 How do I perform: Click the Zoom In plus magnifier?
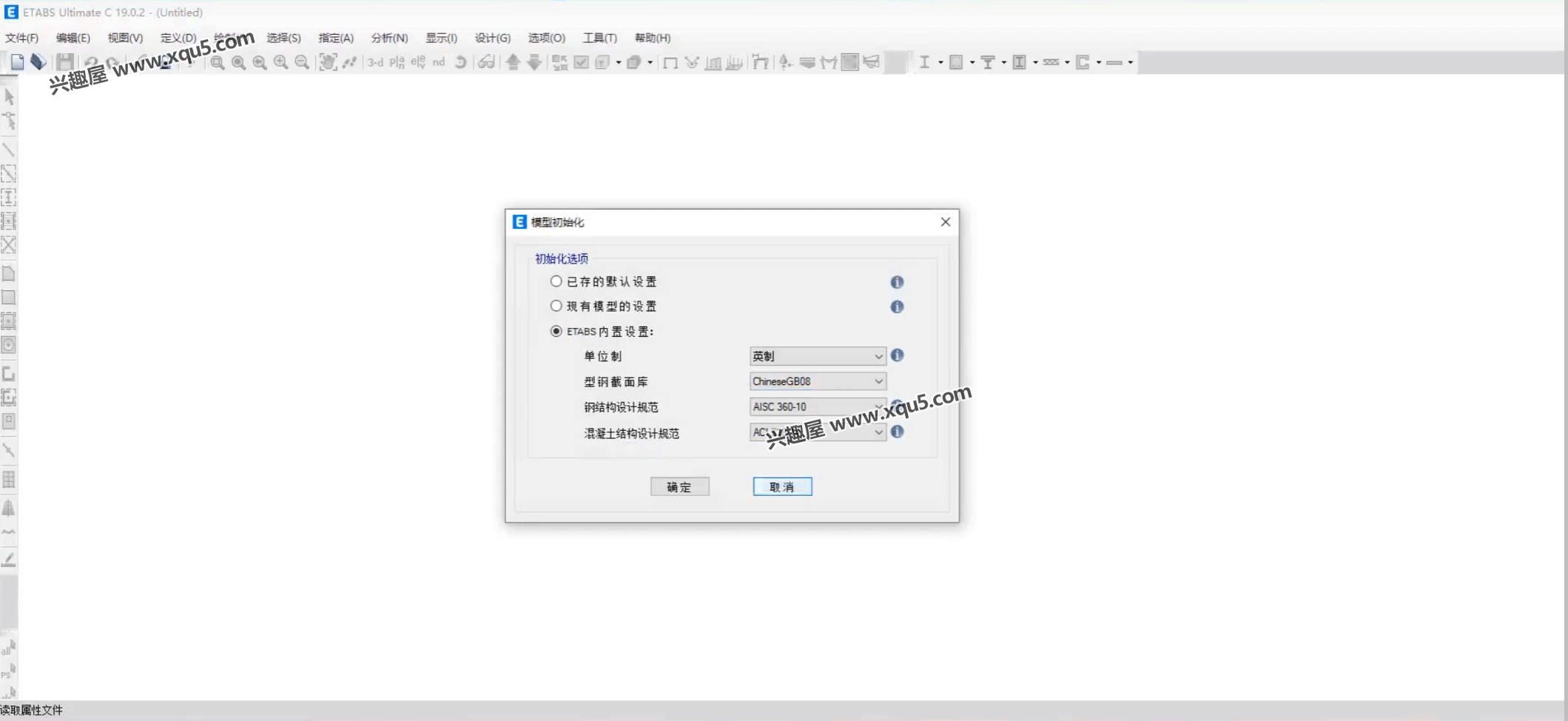coord(280,62)
